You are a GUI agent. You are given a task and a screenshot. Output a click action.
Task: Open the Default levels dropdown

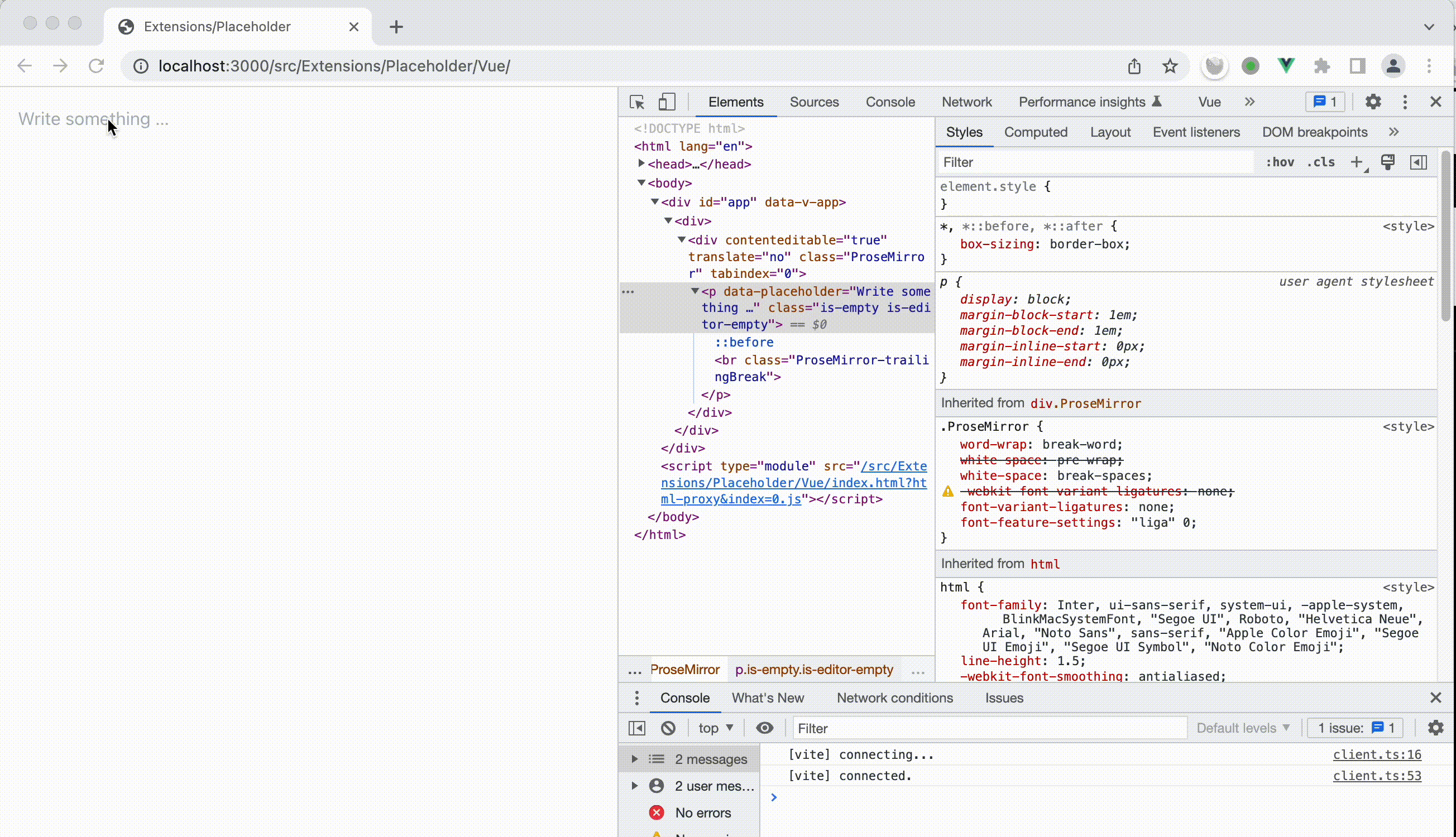click(1243, 728)
